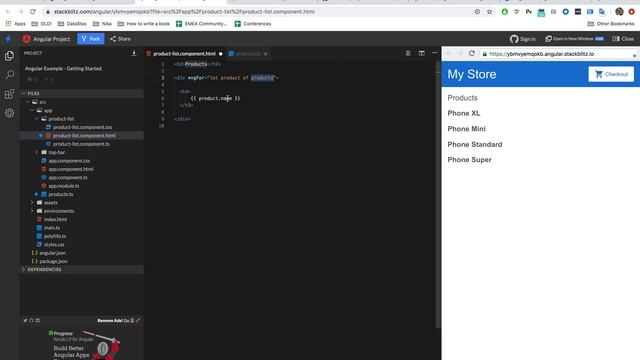Image resolution: width=640 pixels, height=360 pixels.
Task: Click Phone XL product heading in preview
Action: (x=464, y=113)
